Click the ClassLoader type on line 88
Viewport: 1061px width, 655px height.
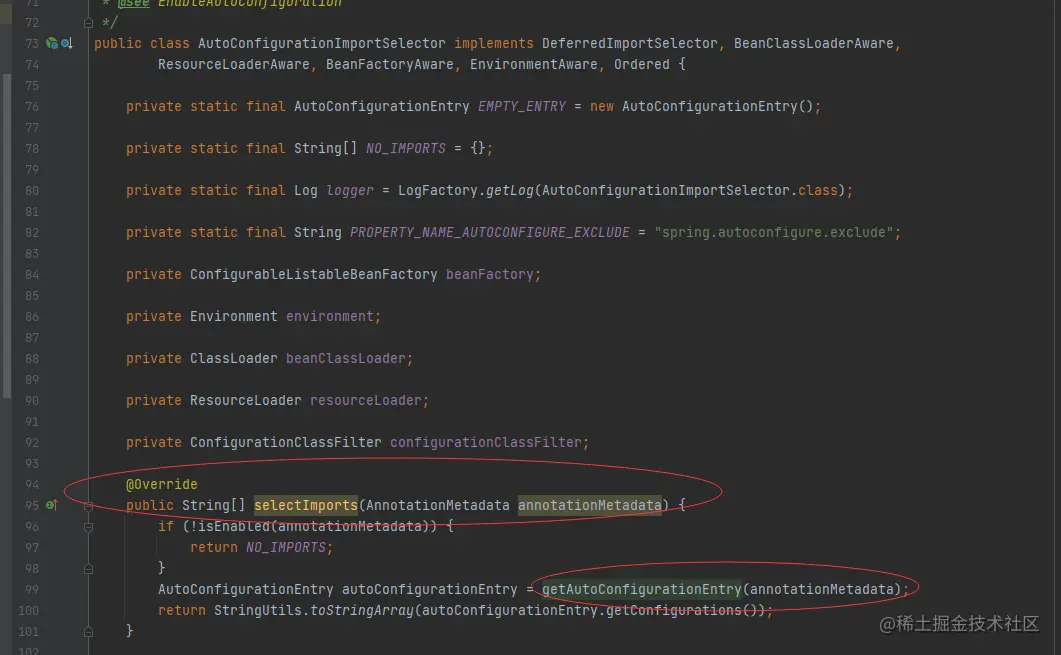[233, 358]
